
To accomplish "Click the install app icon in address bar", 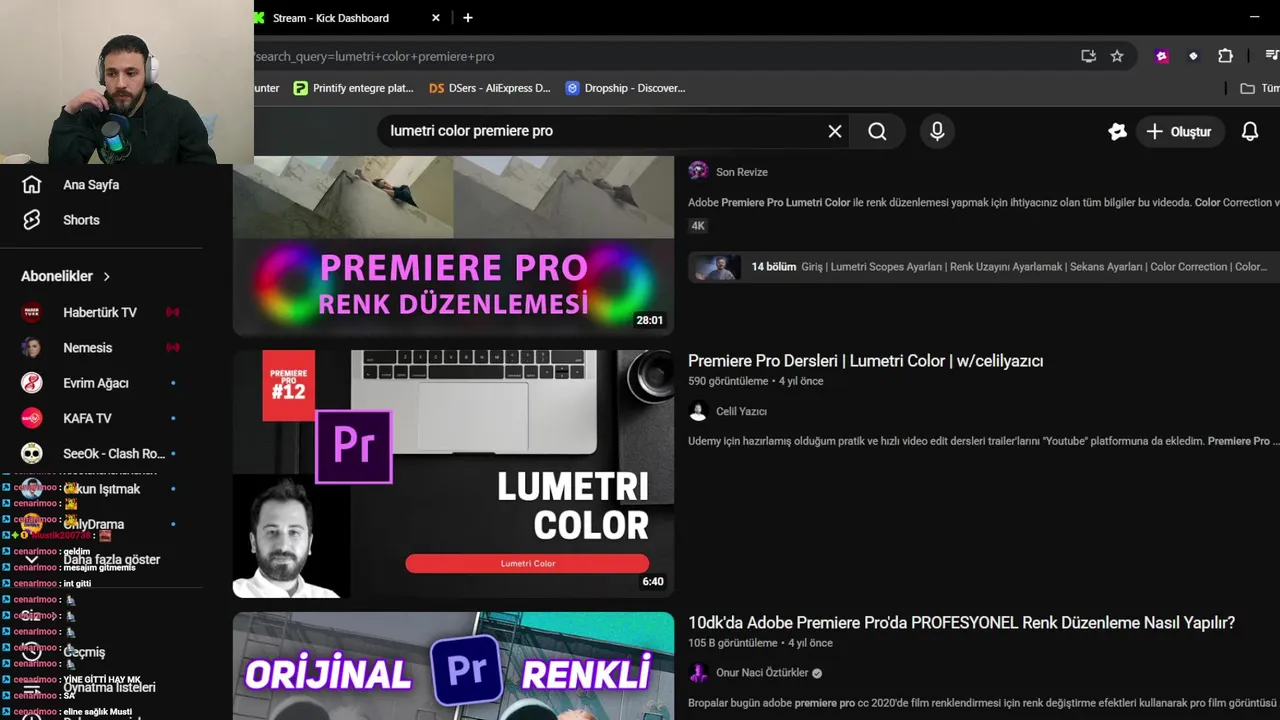I will [x=1088, y=56].
